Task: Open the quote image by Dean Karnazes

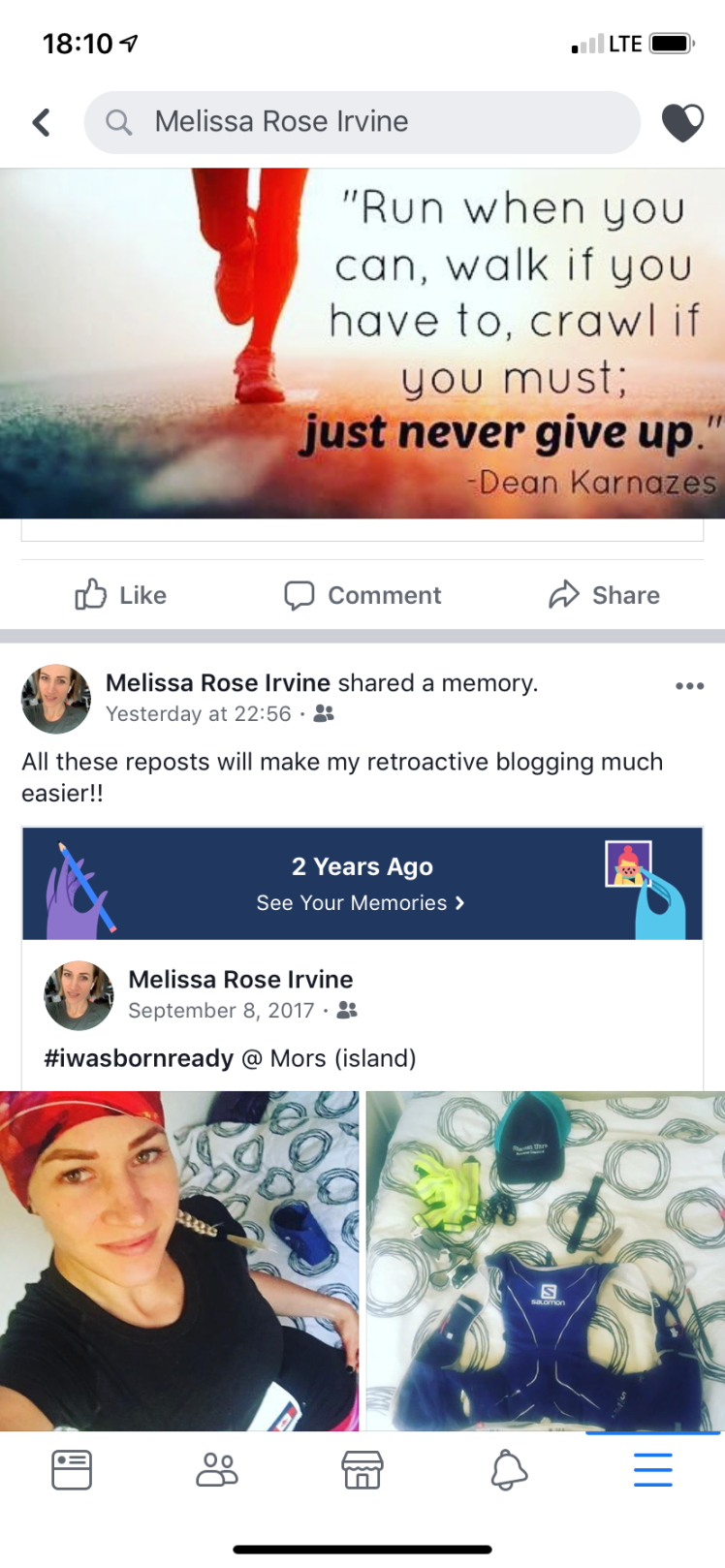Action: click(362, 343)
